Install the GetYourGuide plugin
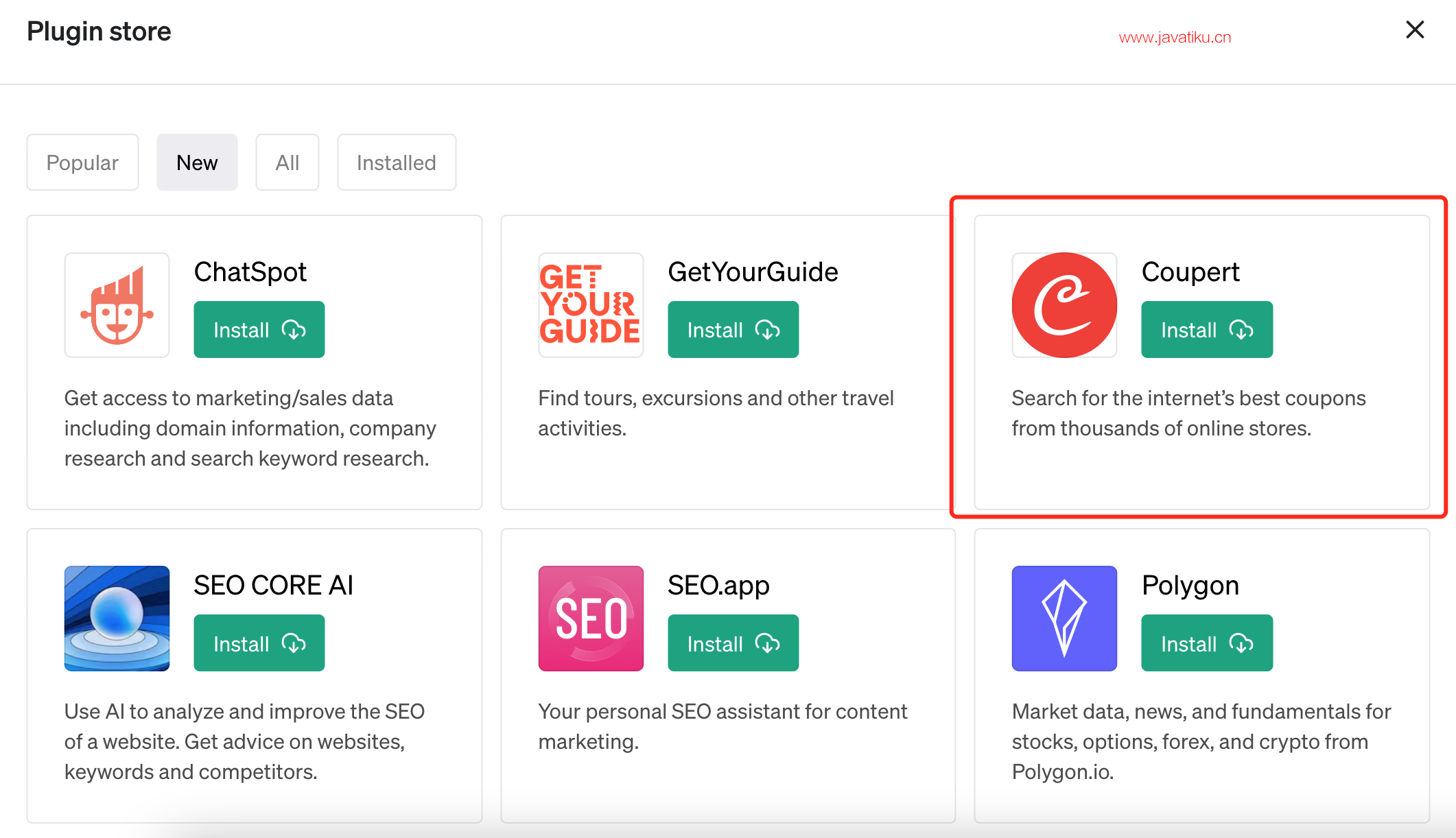The width and height of the screenshot is (1456, 838). coord(733,329)
